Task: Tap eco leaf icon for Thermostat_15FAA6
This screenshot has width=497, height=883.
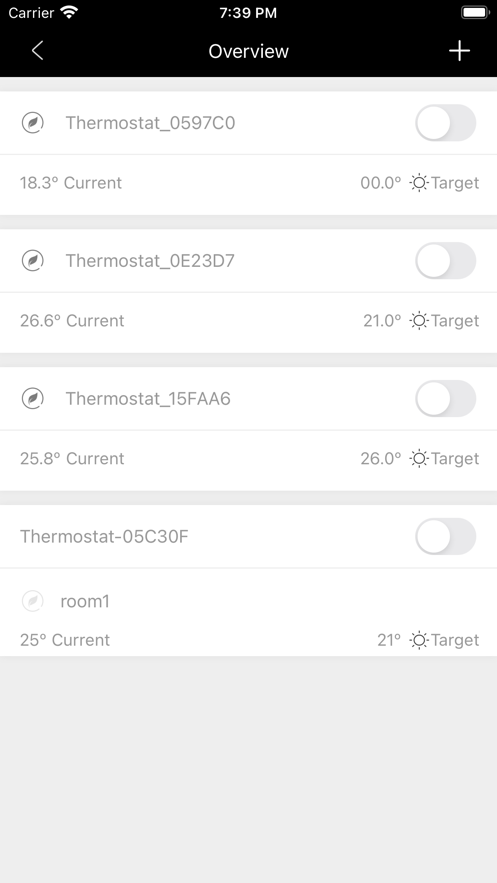Action: [33, 399]
